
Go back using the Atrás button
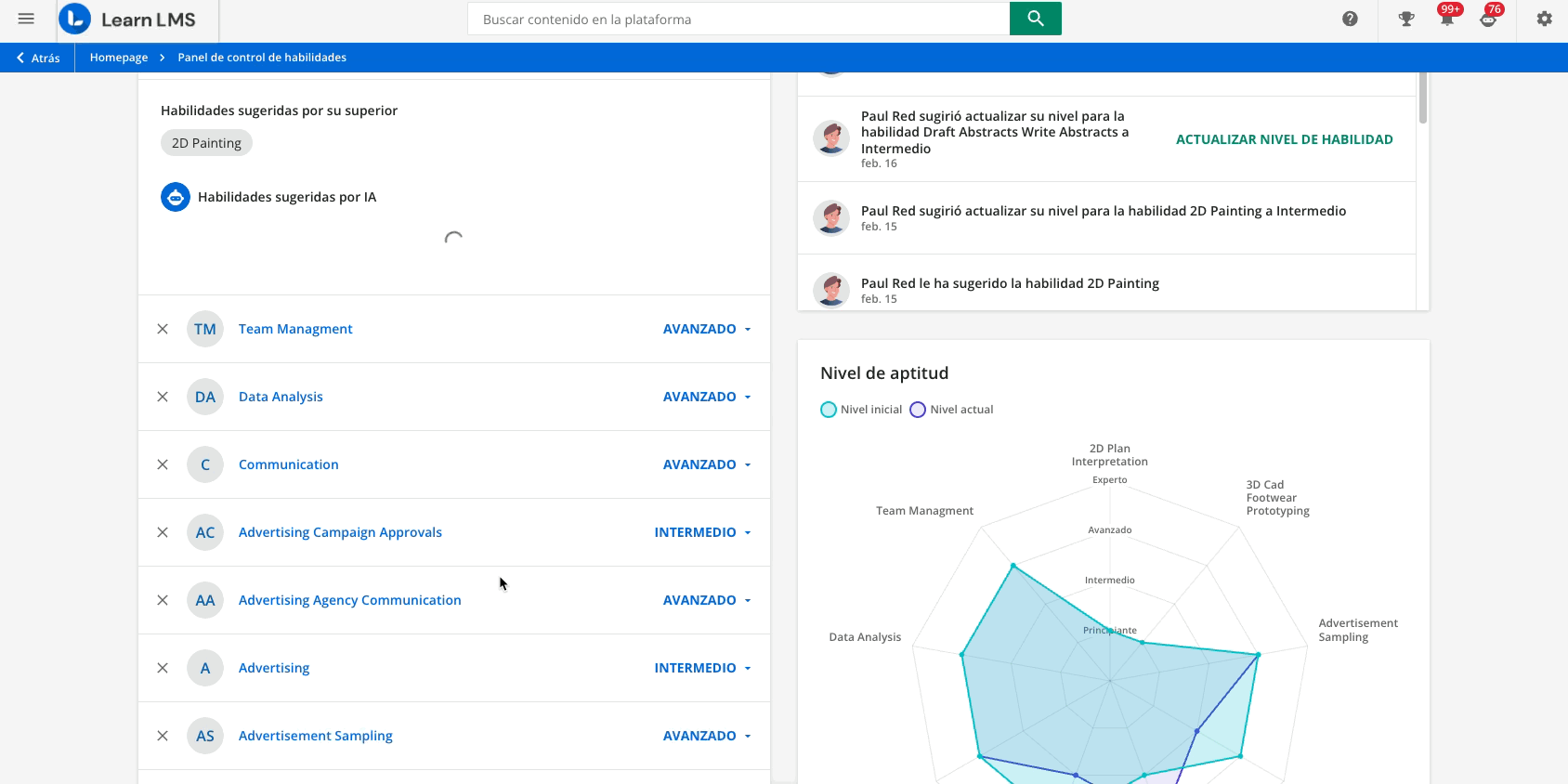[38, 58]
